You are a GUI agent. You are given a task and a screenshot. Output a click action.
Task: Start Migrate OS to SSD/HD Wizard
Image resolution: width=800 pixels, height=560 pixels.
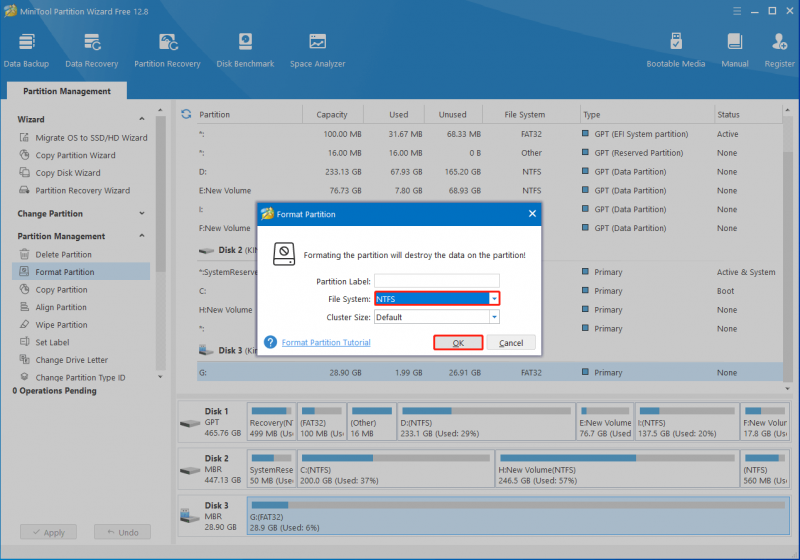pyautogui.click(x=84, y=138)
